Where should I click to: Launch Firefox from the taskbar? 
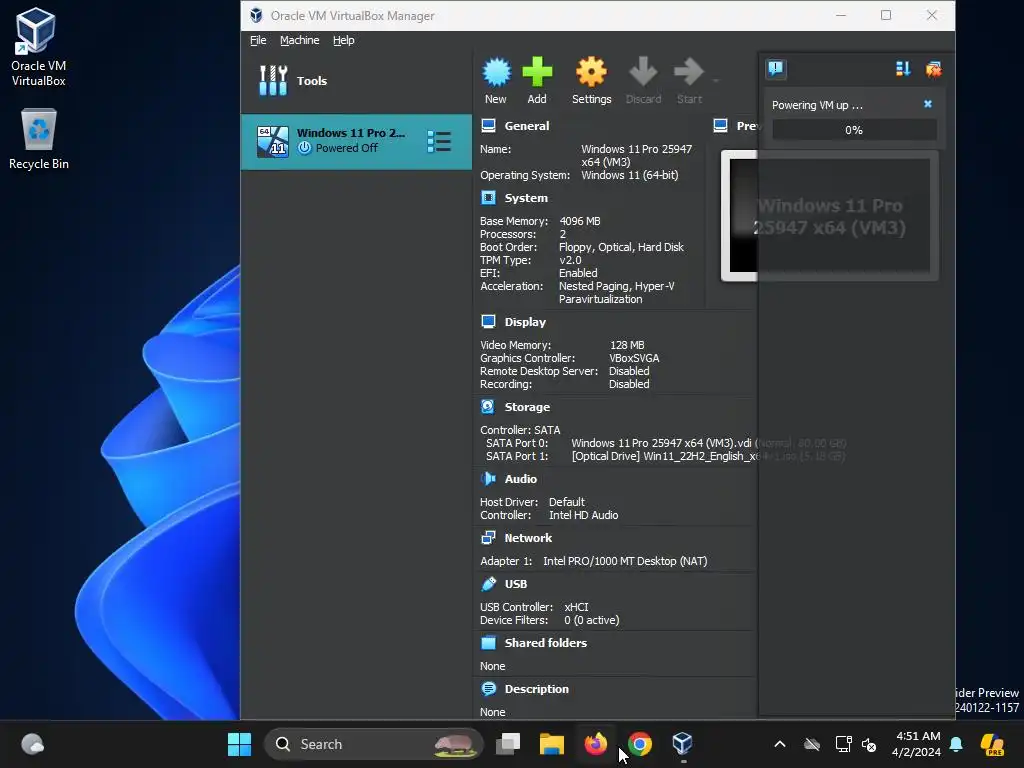tap(596, 744)
